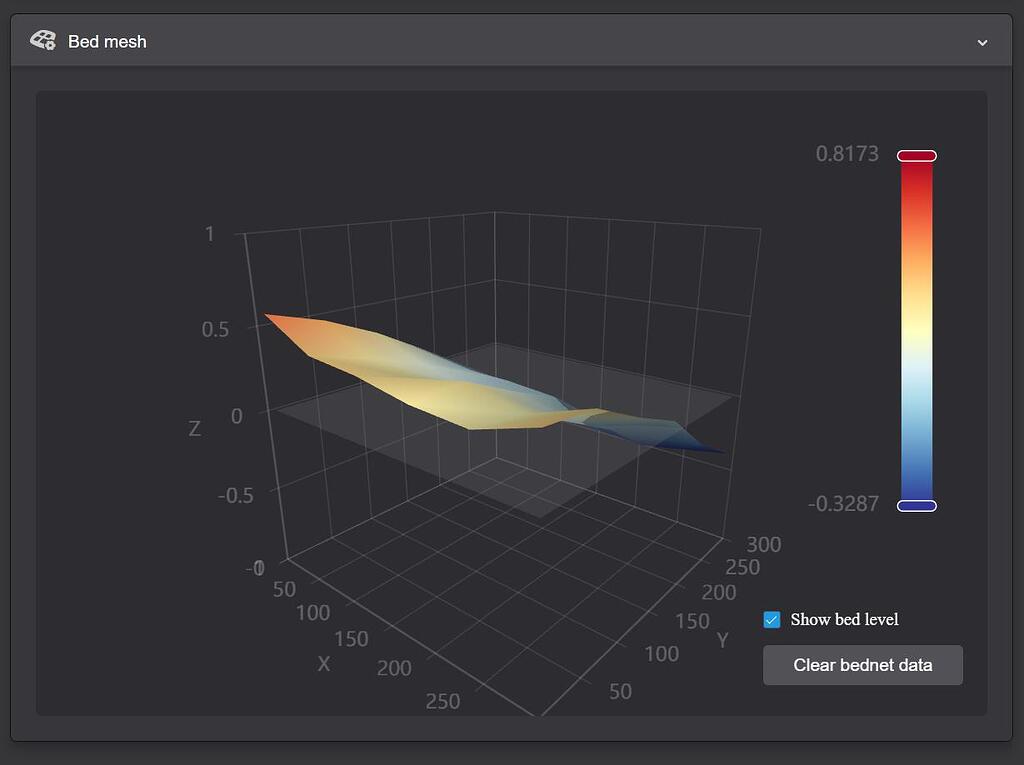Click the X axis label
This screenshot has width=1024, height=765.
pos(324,663)
